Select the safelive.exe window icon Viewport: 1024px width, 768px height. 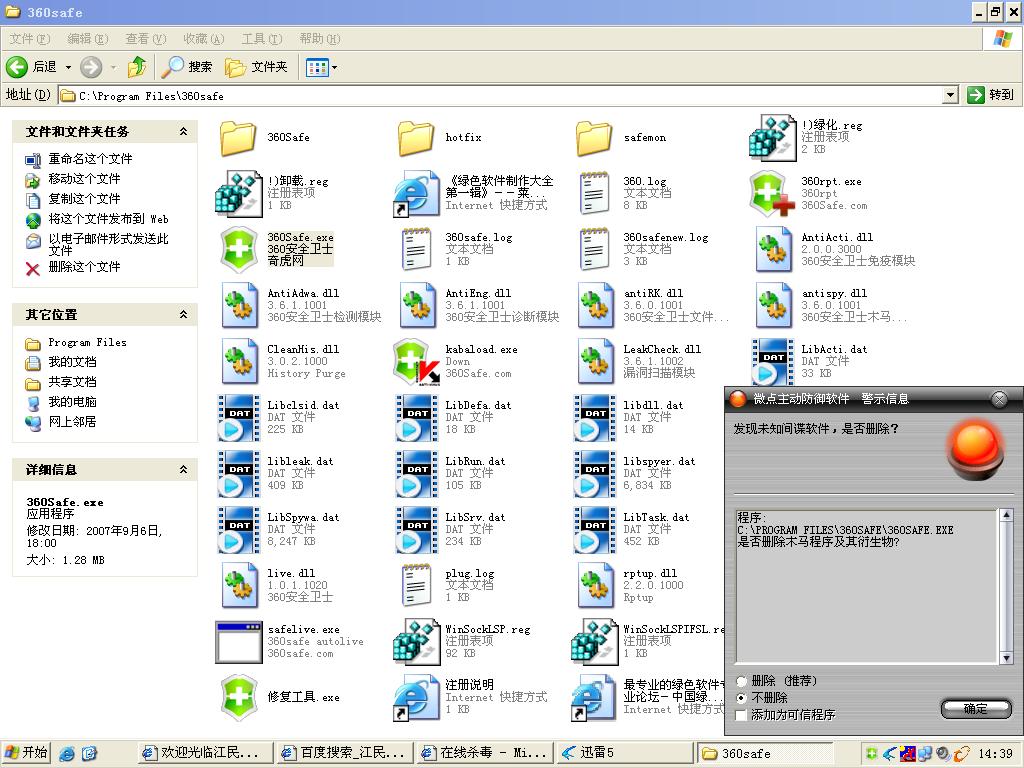coord(238,642)
